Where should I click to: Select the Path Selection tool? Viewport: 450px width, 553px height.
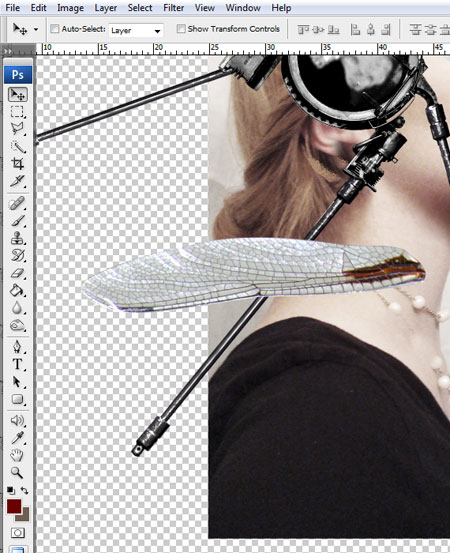click(x=17, y=382)
